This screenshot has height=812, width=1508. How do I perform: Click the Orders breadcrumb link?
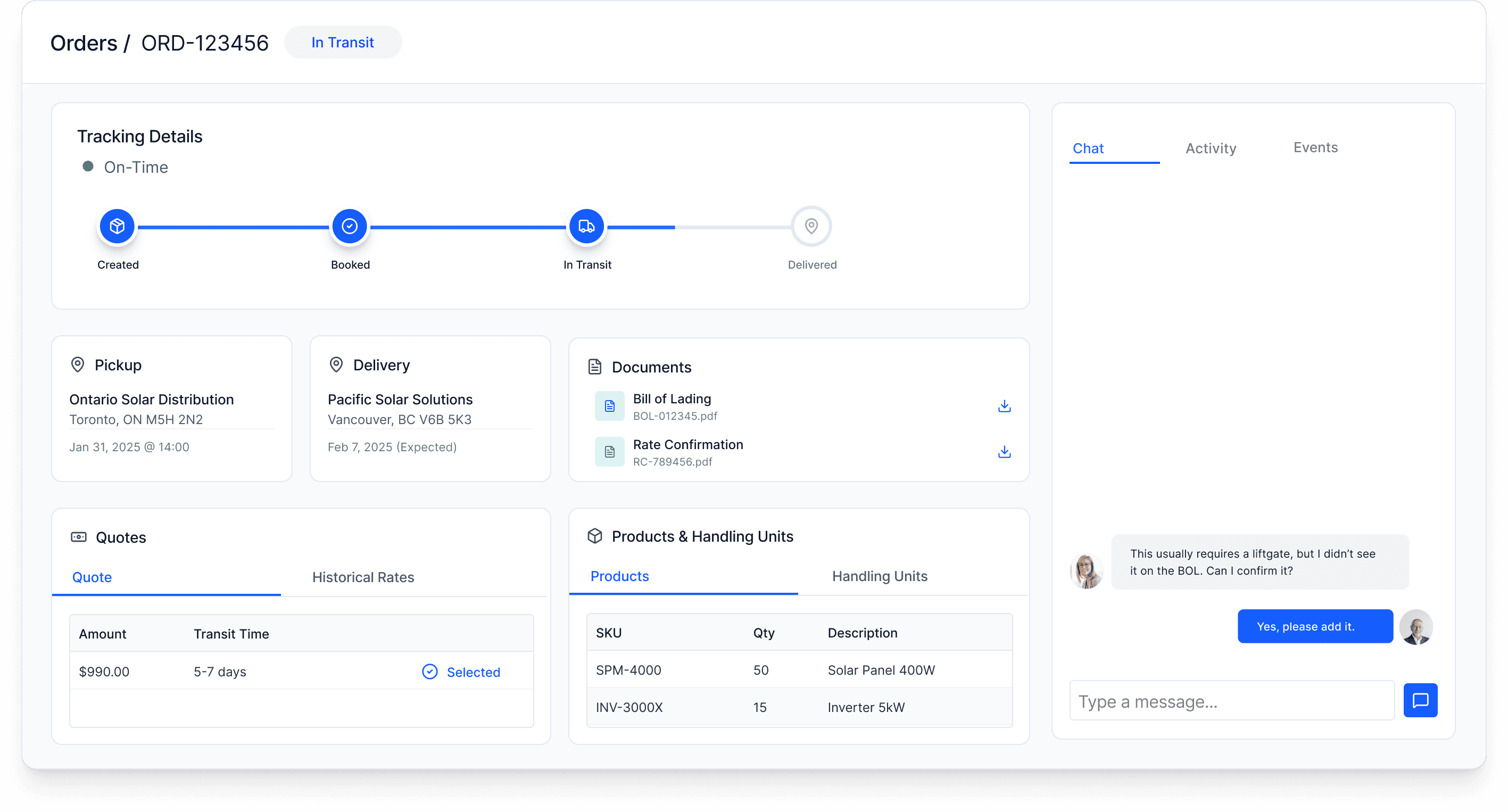click(84, 43)
